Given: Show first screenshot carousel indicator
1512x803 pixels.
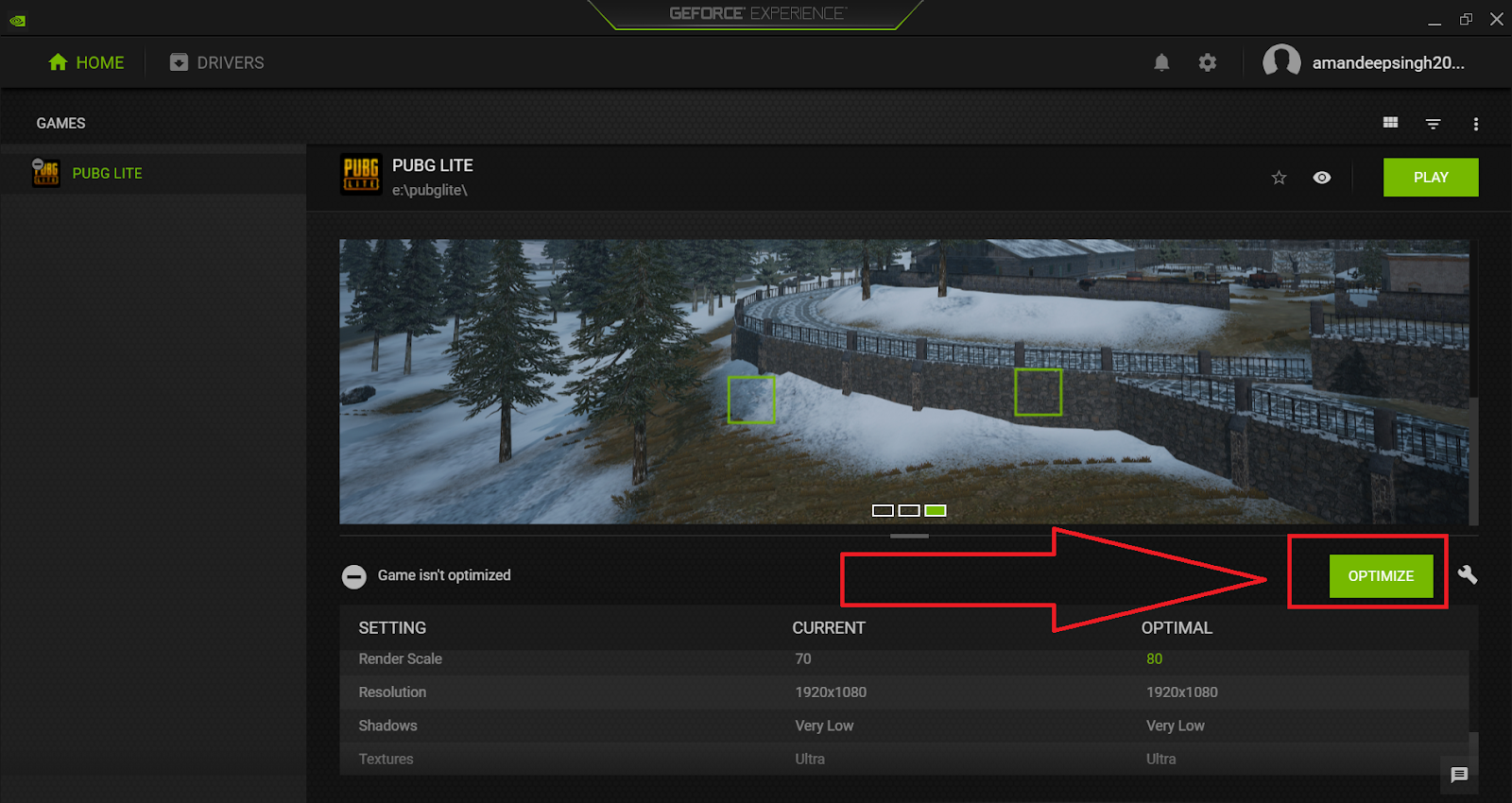Looking at the screenshot, I should [883, 510].
